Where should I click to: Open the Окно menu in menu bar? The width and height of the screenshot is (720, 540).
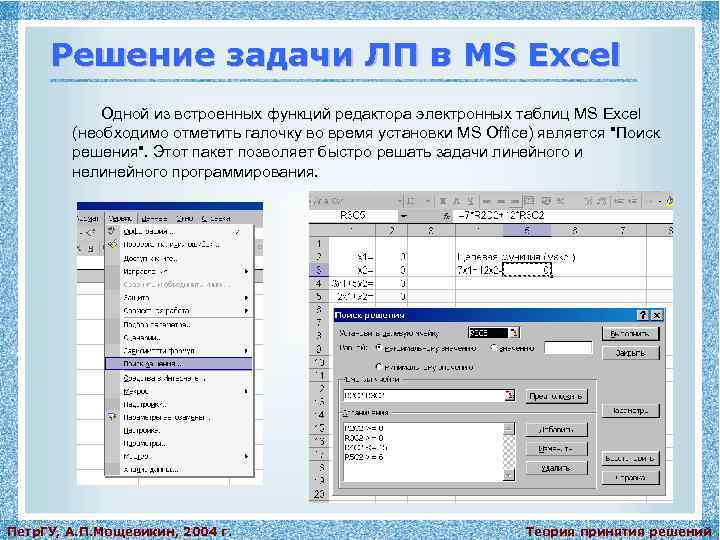[184, 219]
